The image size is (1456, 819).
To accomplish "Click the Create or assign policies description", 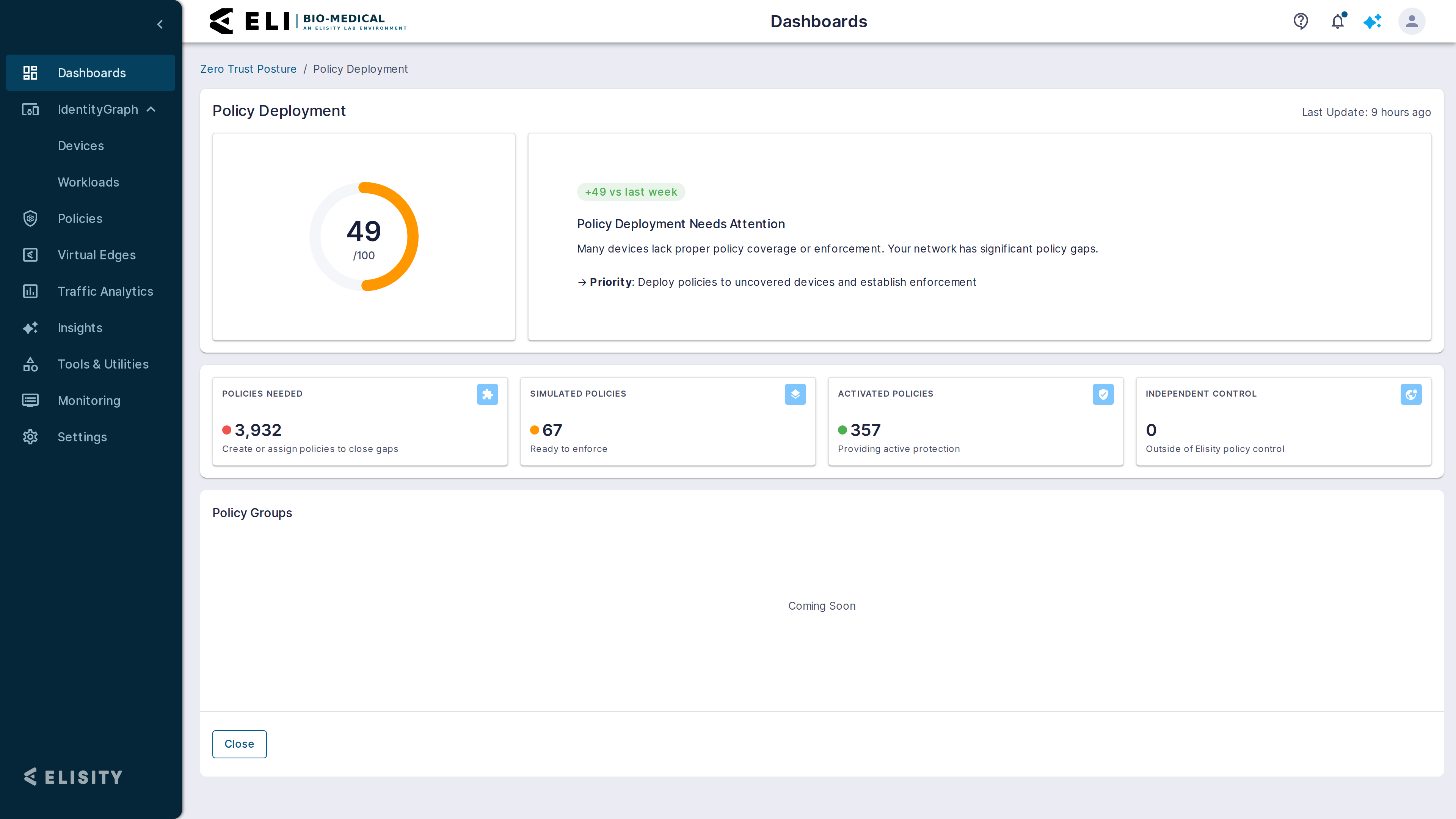I will (310, 449).
